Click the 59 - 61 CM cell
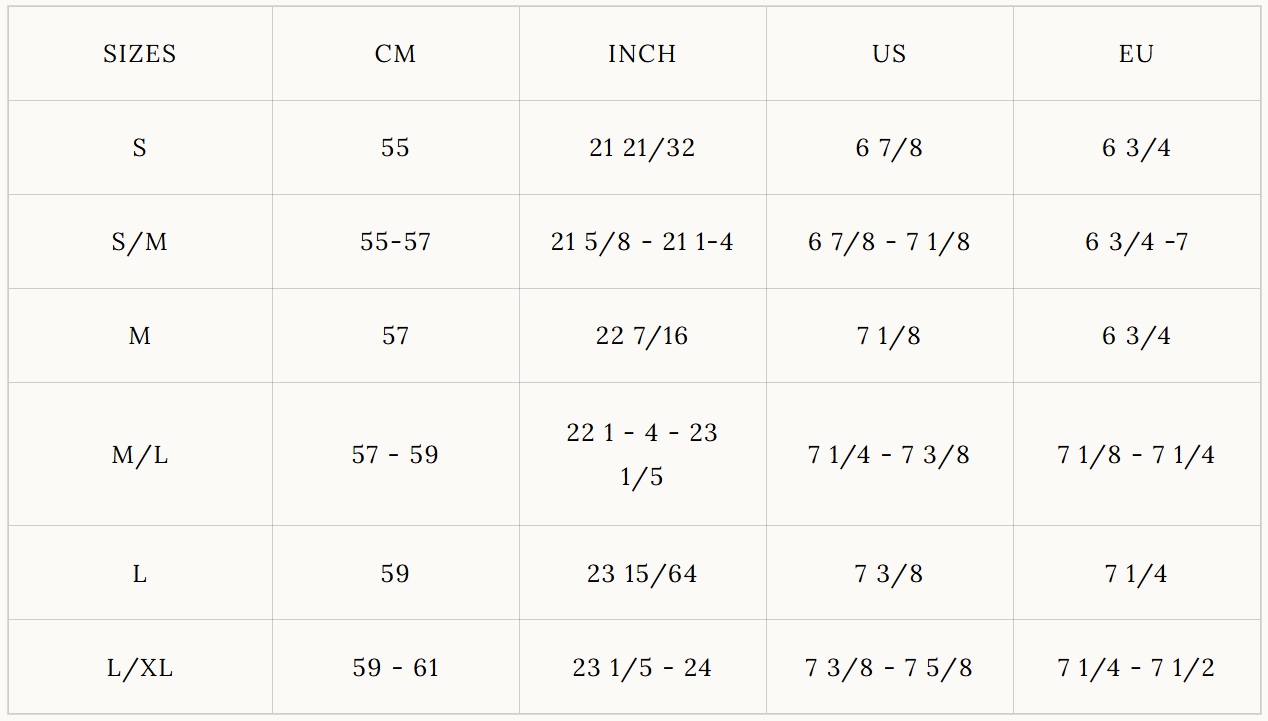 [x=395, y=668]
